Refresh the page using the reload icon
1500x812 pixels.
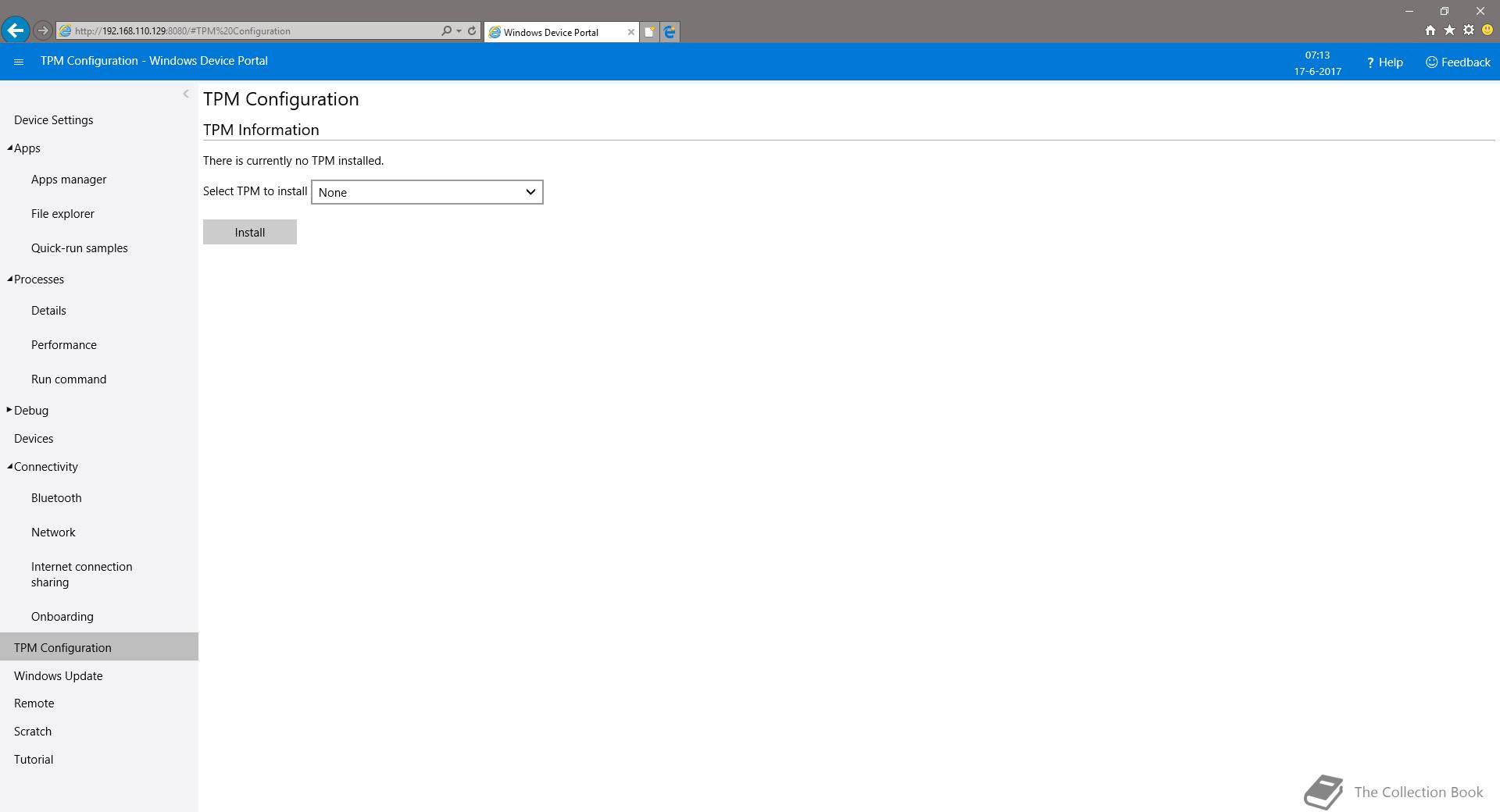pos(472,31)
